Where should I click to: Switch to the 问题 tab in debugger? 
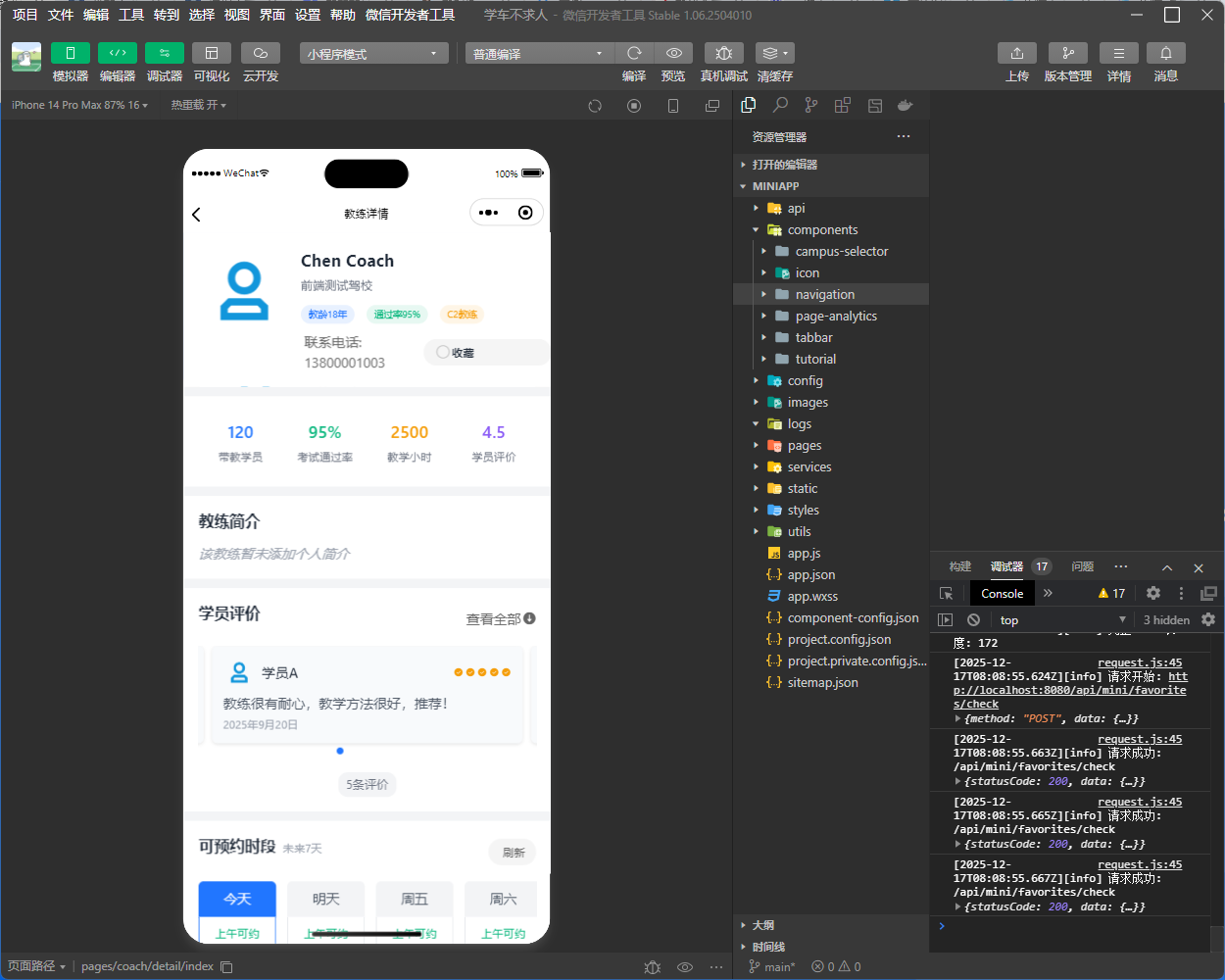coord(1082,566)
